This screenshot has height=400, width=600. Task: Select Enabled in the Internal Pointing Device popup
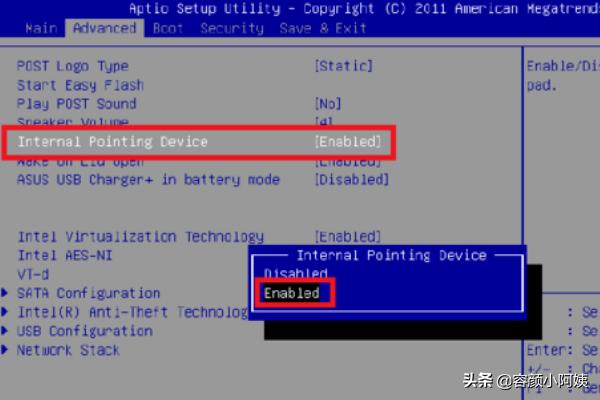click(x=292, y=293)
